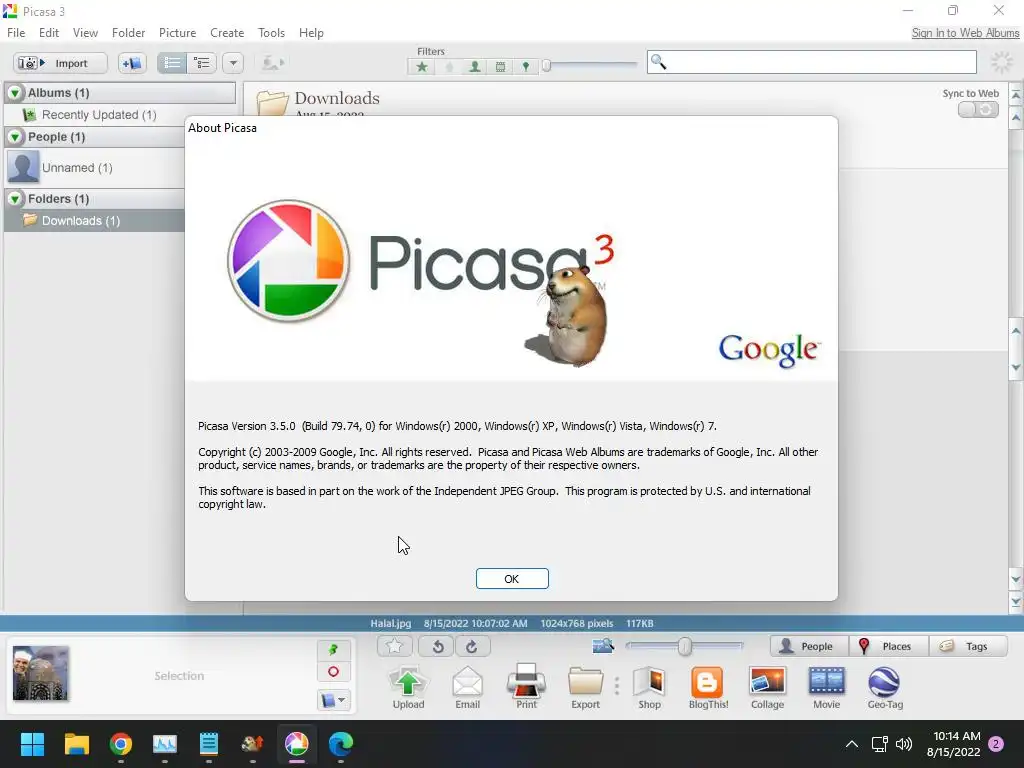Screen dimensions: 1024x768
Task: Toggle faces filter icon
Action: [x=475, y=67]
